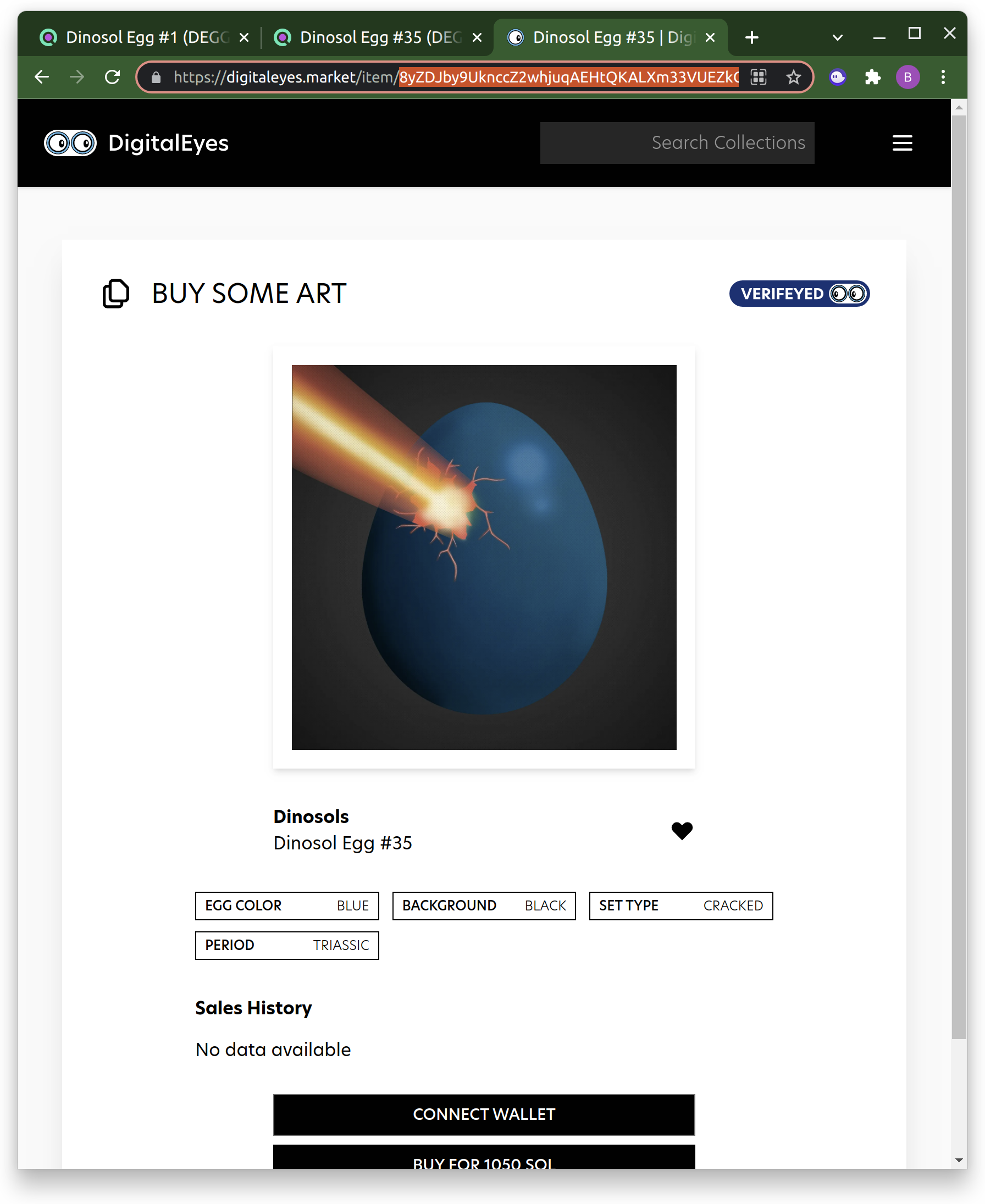Open the Phantom wallet extension icon

(838, 76)
